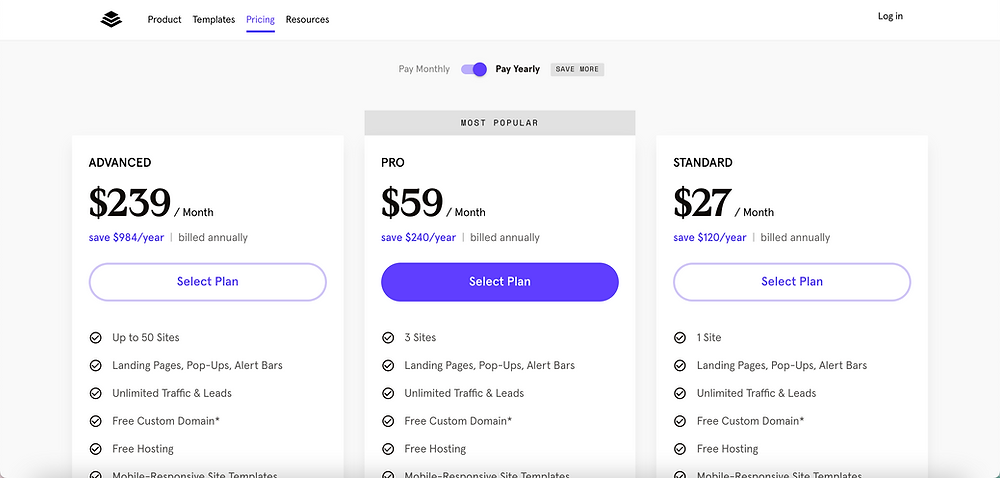This screenshot has width=1000, height=478.
Task: Click Standard plan's Free Hosting checkmark icon
Action: (x=680, y=449)
